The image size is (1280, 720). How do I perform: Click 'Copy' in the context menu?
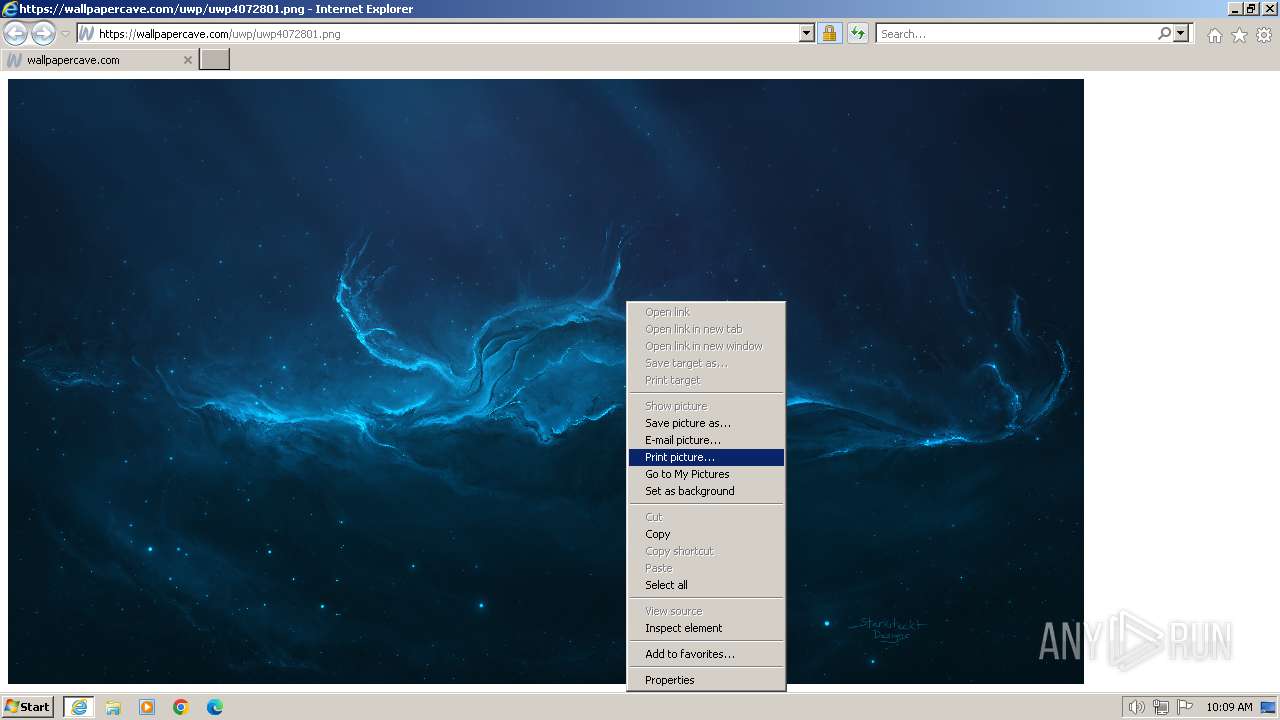706,534
